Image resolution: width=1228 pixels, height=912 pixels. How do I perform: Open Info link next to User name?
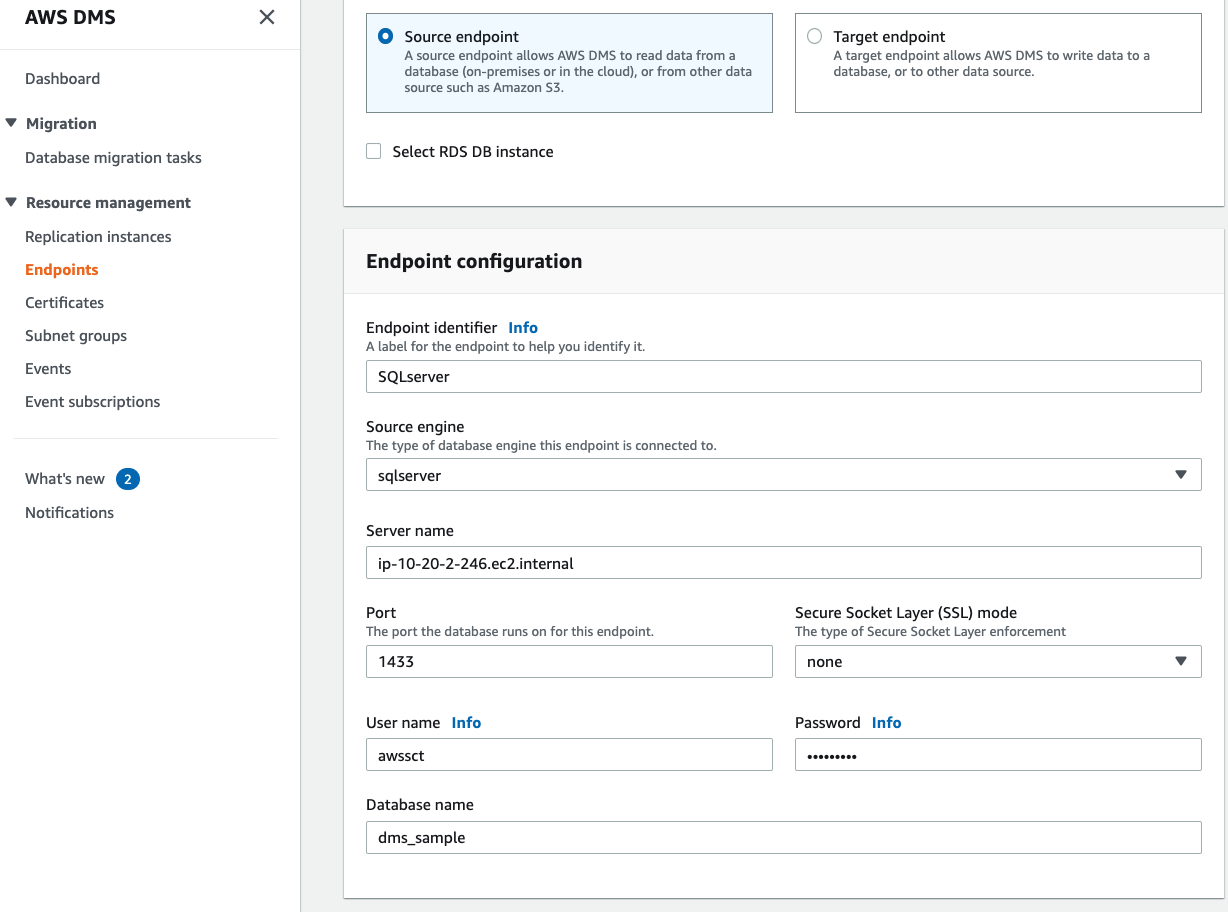466,722
